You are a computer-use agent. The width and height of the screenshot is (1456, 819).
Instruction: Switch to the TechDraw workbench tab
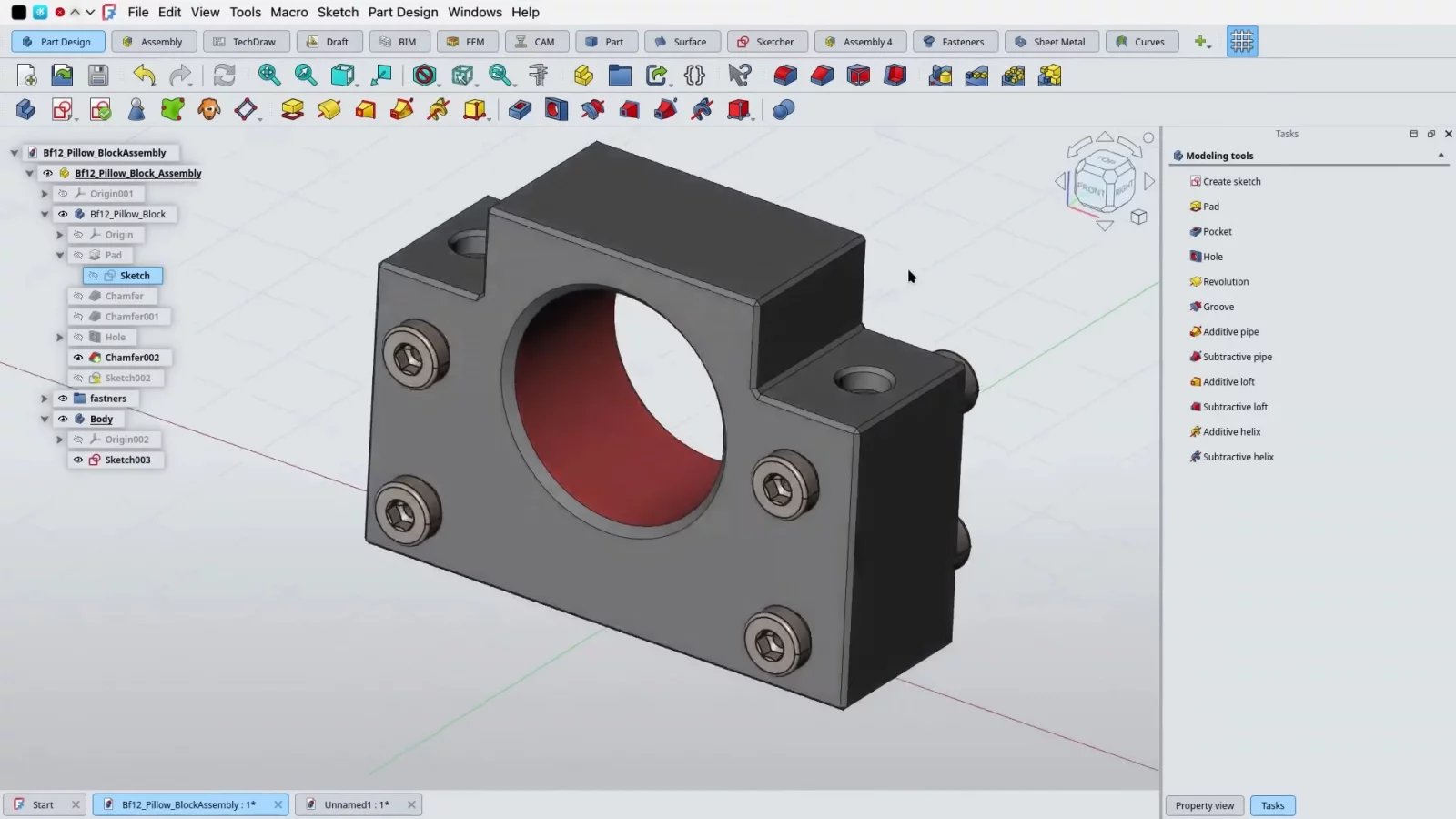(246, 42)
